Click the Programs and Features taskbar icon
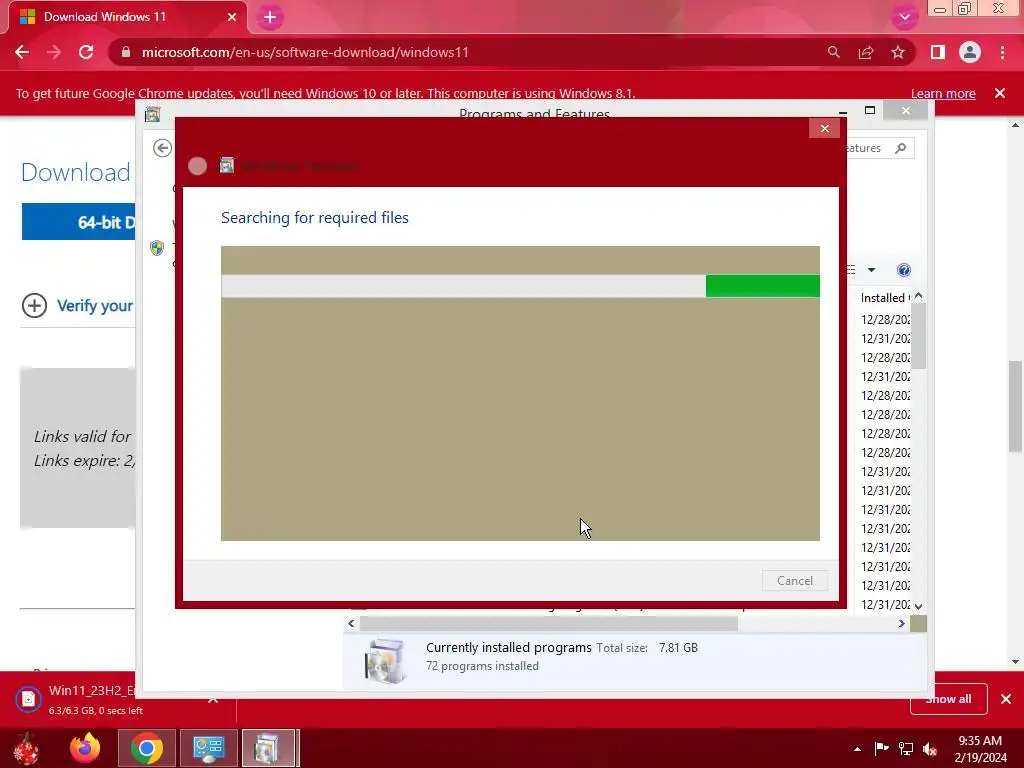The height and width of the screenshot is (768, 1024). (x=270, y=748)
